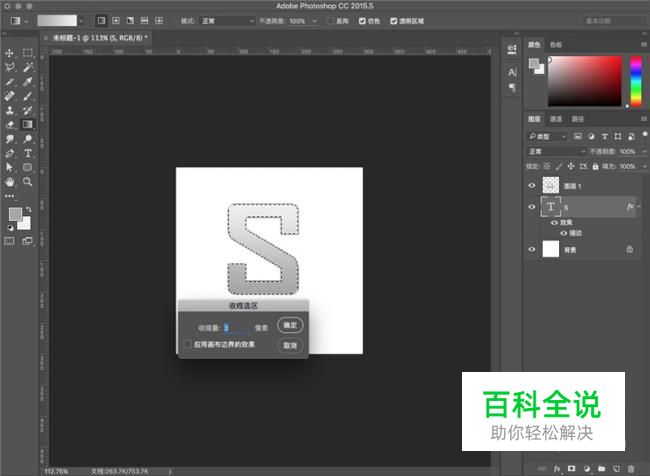Reset default foreground and background colors
Screen dimensions: 650x476
(10, 228)
